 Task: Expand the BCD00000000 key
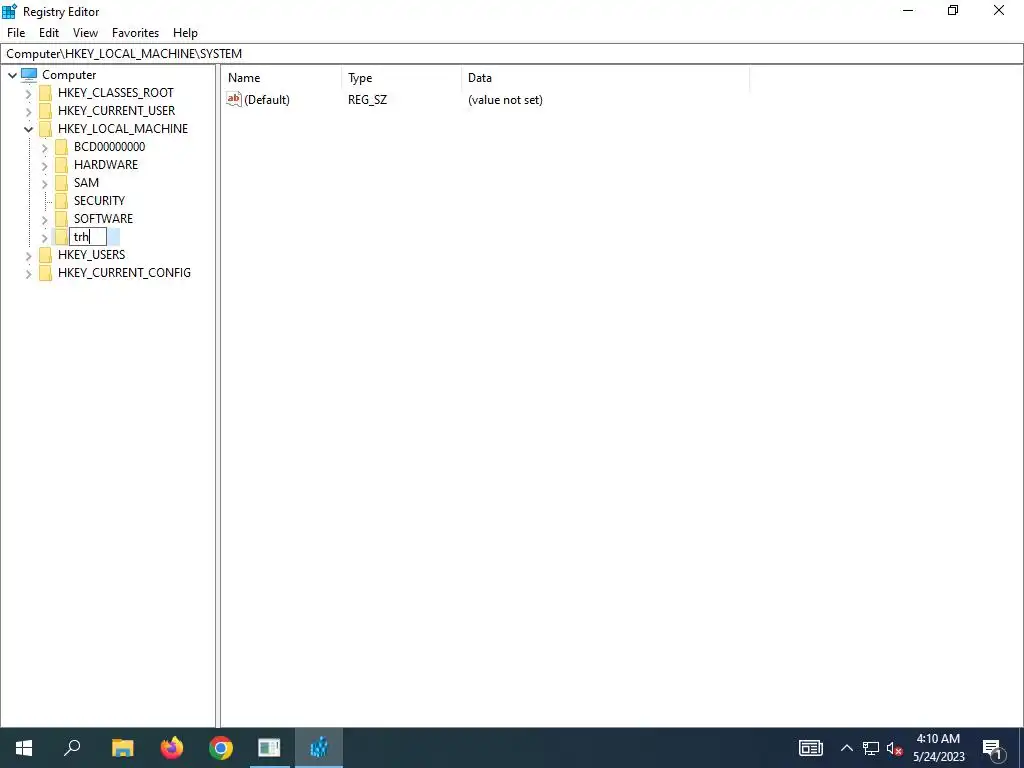pos(44,148)
